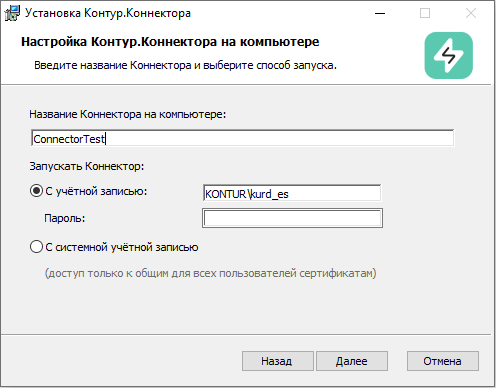Minimize the installer window
496x388 pixels.
(380, 13)
